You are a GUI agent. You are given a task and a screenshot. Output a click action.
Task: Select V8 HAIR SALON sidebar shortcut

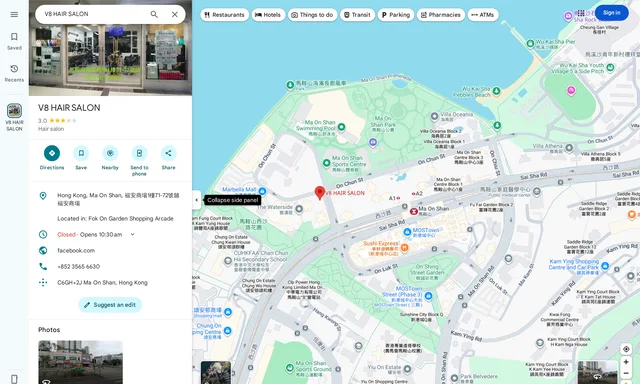click(x=14, y=117)
